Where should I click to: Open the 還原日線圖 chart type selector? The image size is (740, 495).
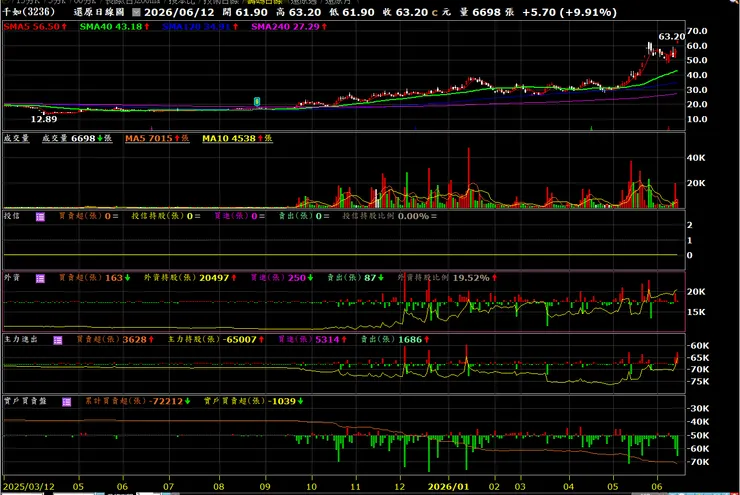(x=99, y=12)
